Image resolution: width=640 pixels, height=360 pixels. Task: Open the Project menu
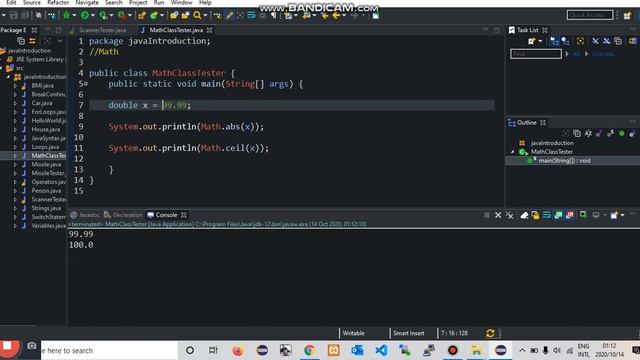[138, 2]
